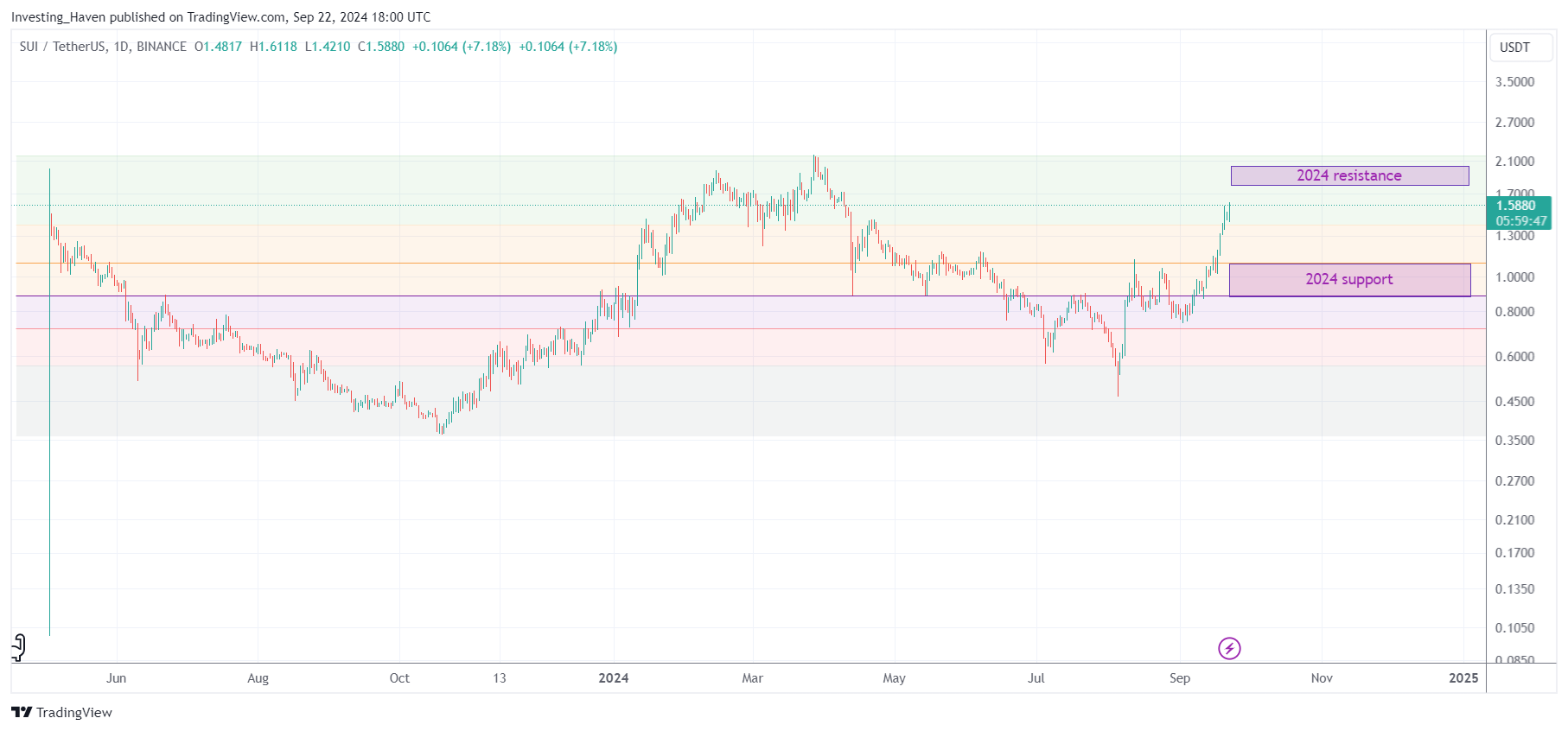Click the 2024 support label box
This screenshot has width=1568, height=731.
1349,280
